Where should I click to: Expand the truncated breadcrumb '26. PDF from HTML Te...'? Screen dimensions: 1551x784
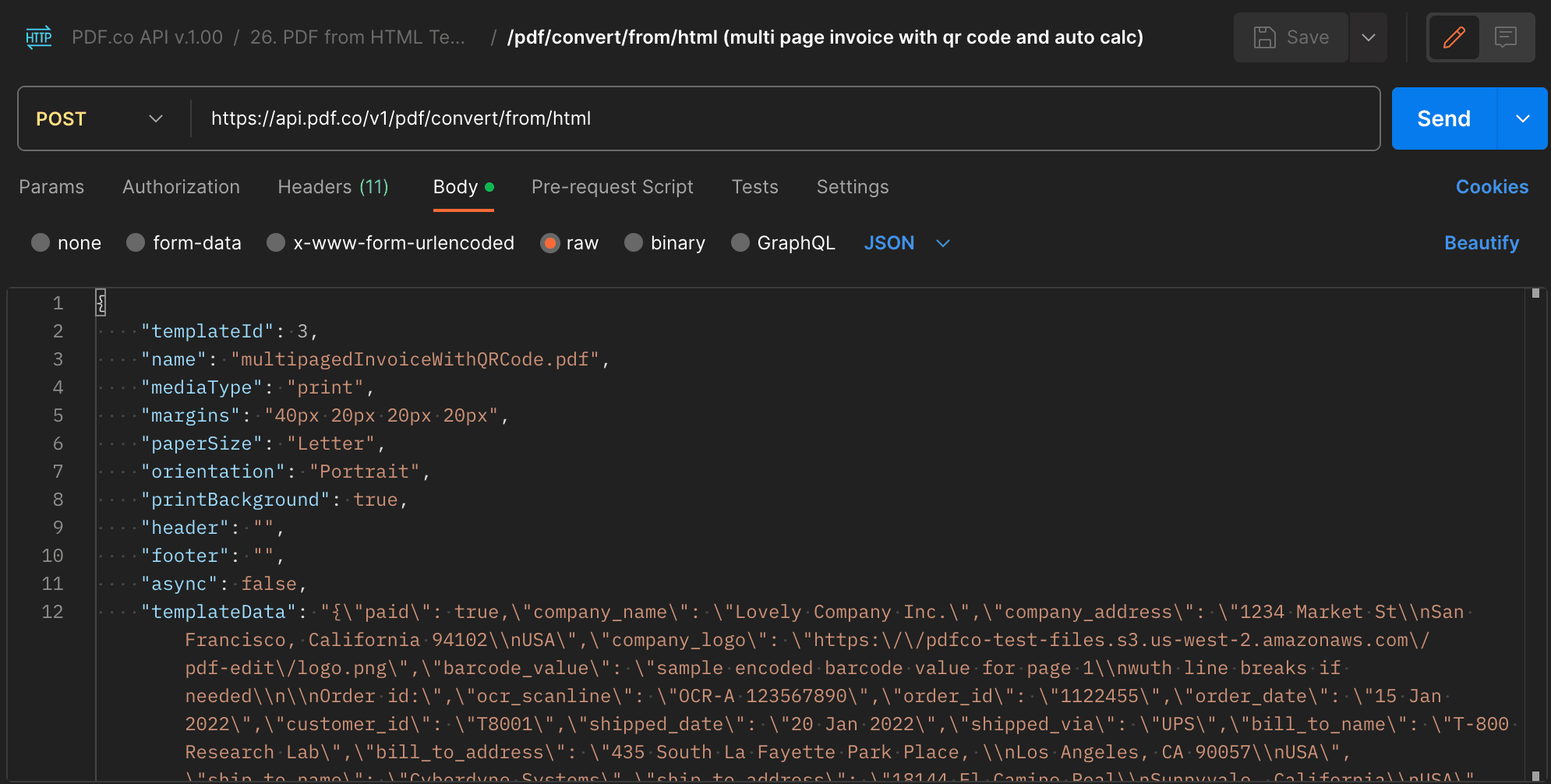coord(359,37)
